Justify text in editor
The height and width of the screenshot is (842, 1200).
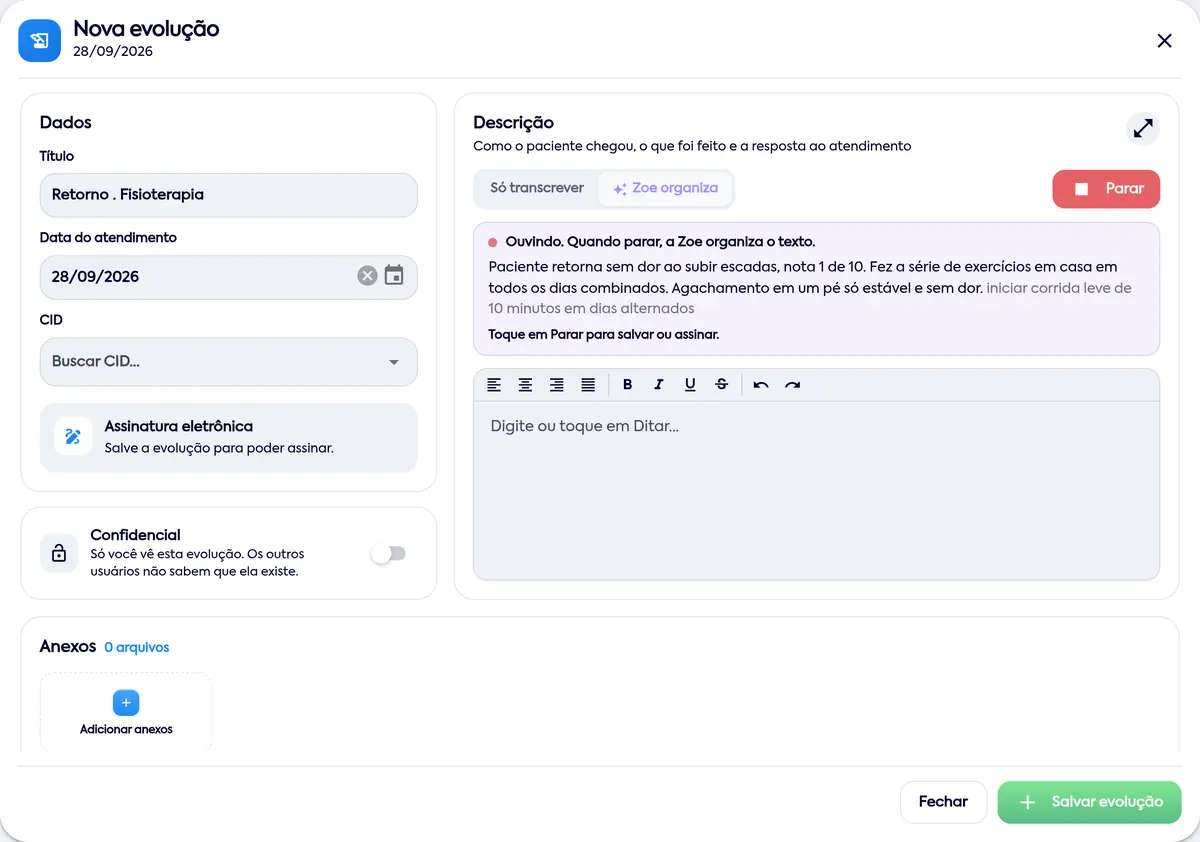click(589, 385)
